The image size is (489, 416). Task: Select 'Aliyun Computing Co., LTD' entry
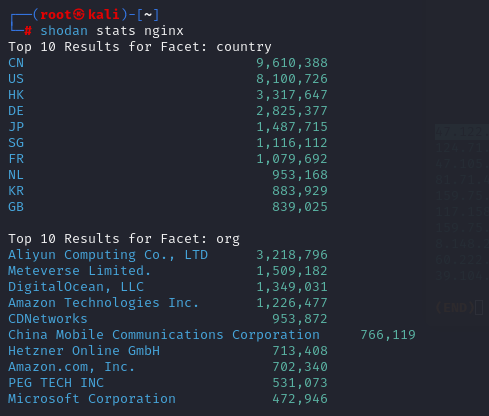(108, 255)
